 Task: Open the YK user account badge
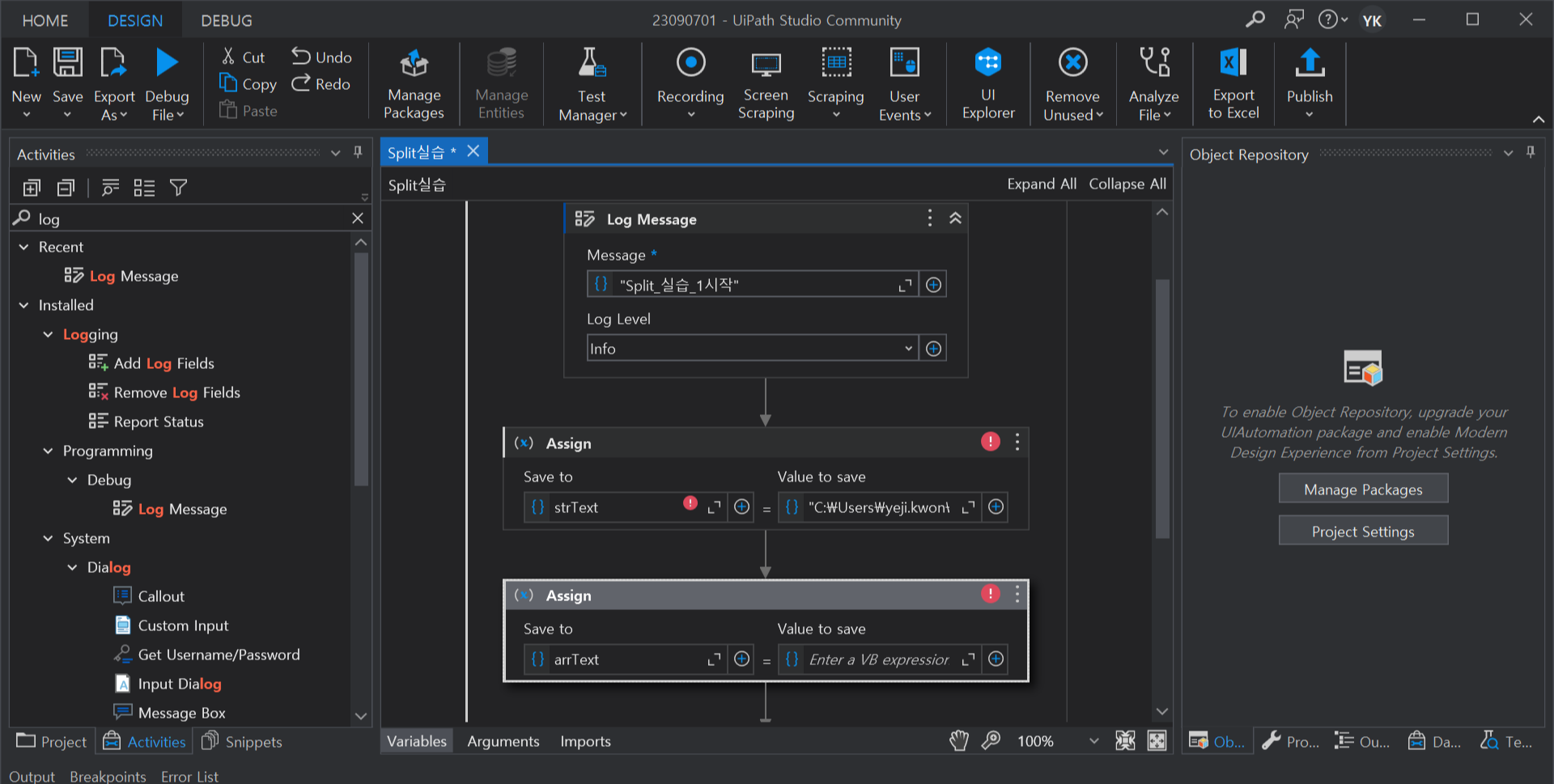tap(1372, 20)
